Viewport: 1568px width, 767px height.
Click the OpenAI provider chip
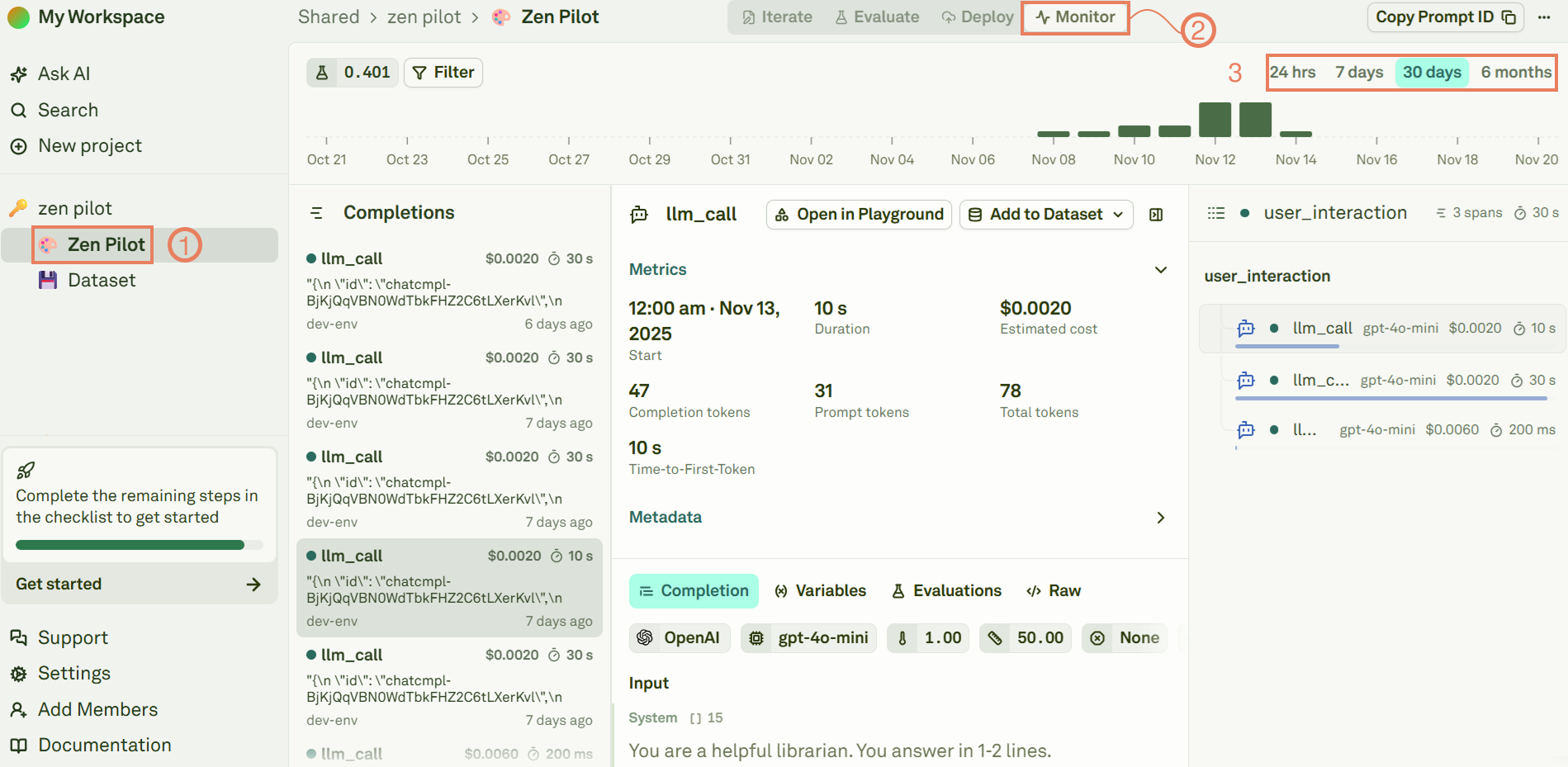(x=680, y=637)
